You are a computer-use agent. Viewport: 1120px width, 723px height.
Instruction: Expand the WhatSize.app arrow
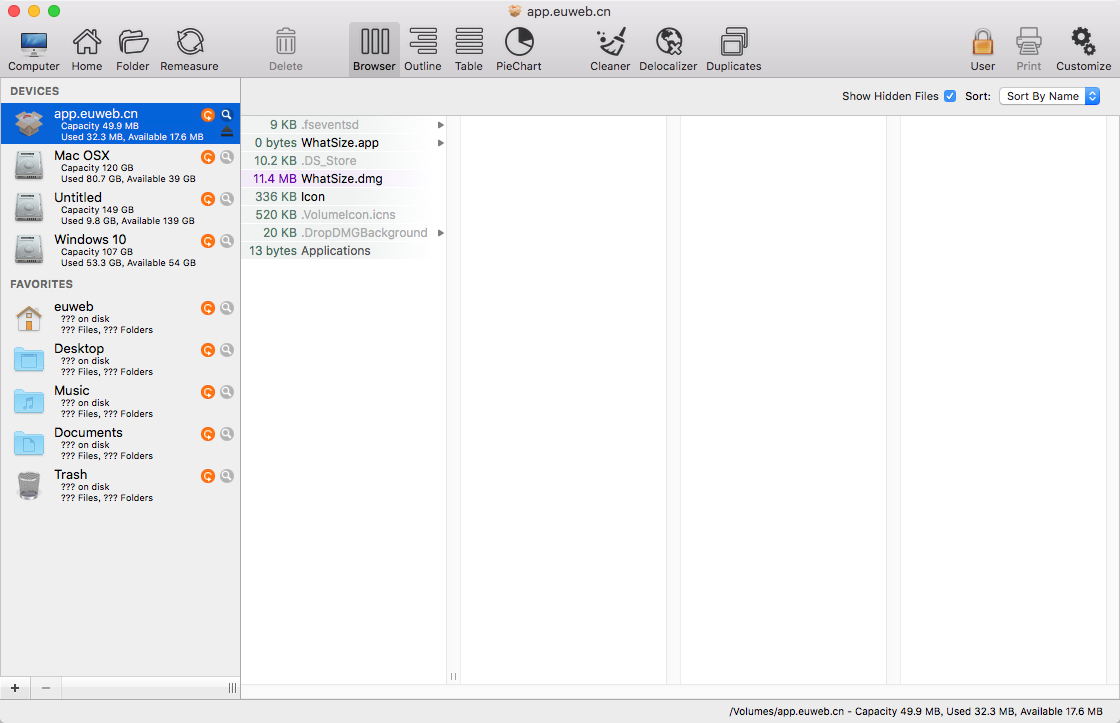pos(441,143)
